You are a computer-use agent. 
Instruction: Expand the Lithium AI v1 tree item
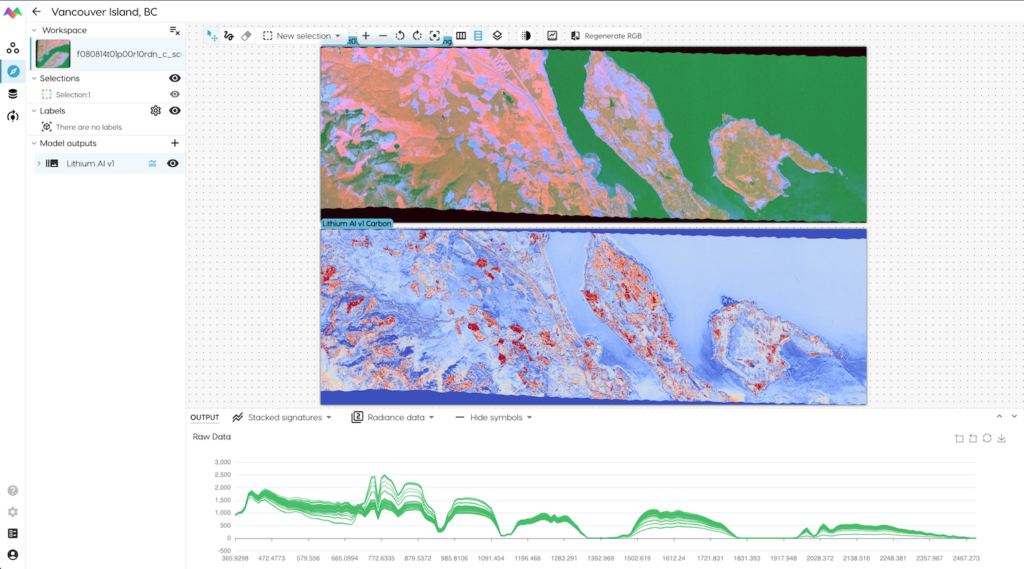[x=39, y=163]
